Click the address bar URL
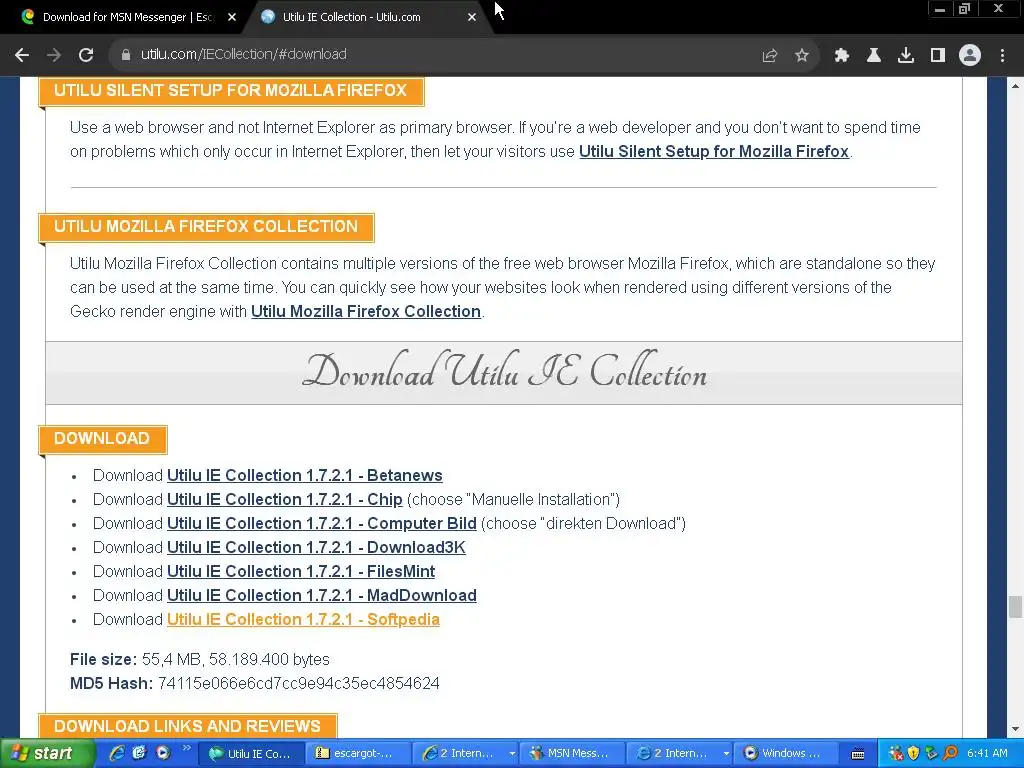Screen dimensions: 1024x768 (244, 55)
